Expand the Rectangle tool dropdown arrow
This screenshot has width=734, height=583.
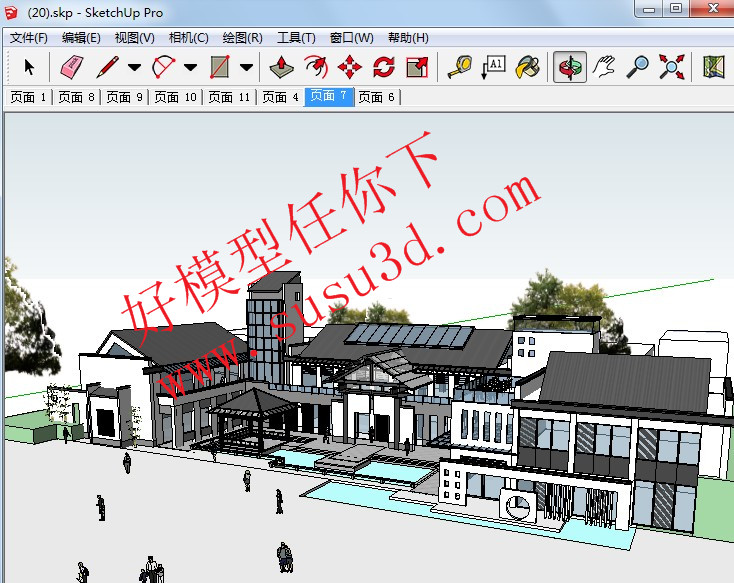pyautogui.click(x=247, y=67)
